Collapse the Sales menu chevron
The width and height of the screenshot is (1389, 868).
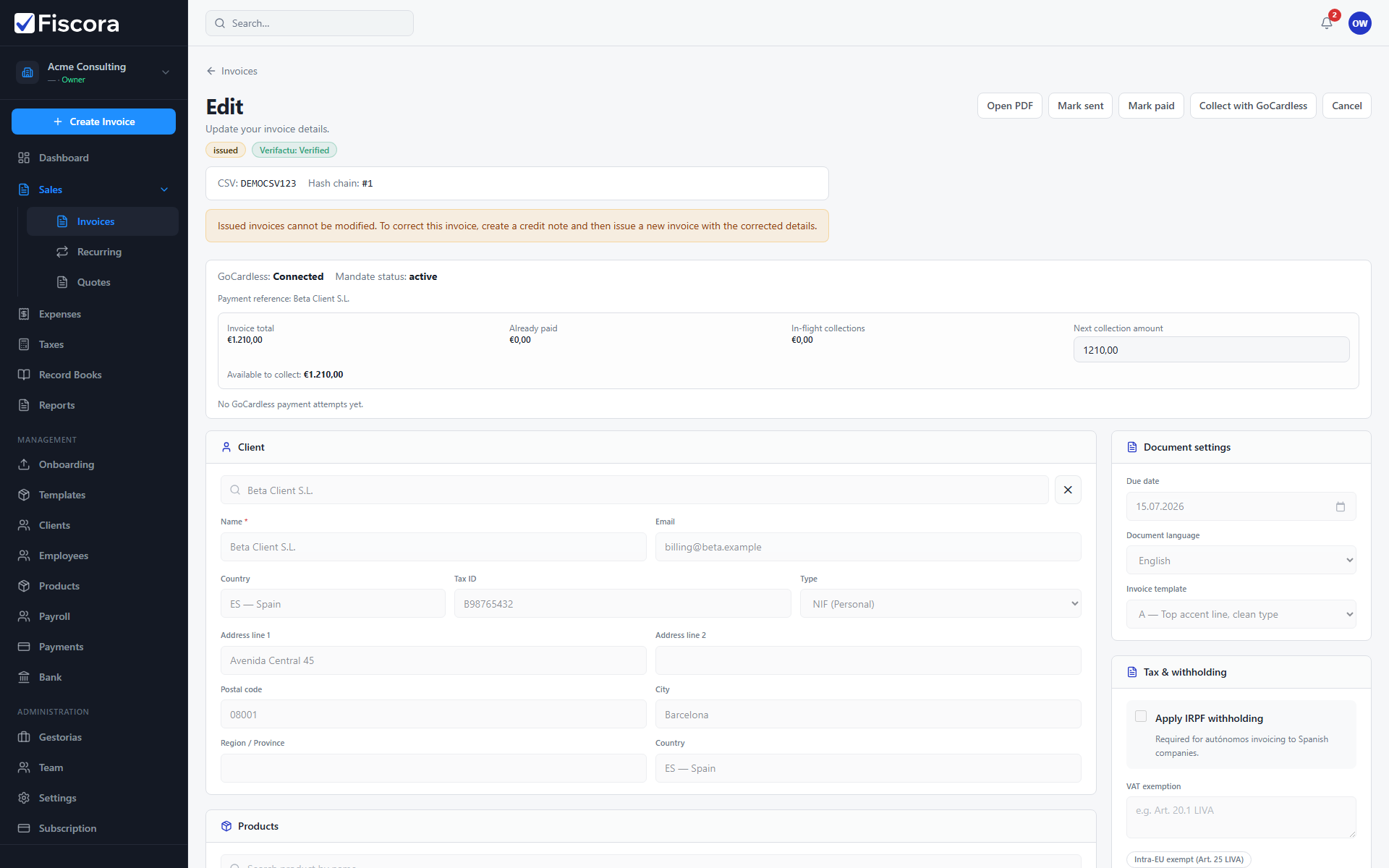pos(164,190)
